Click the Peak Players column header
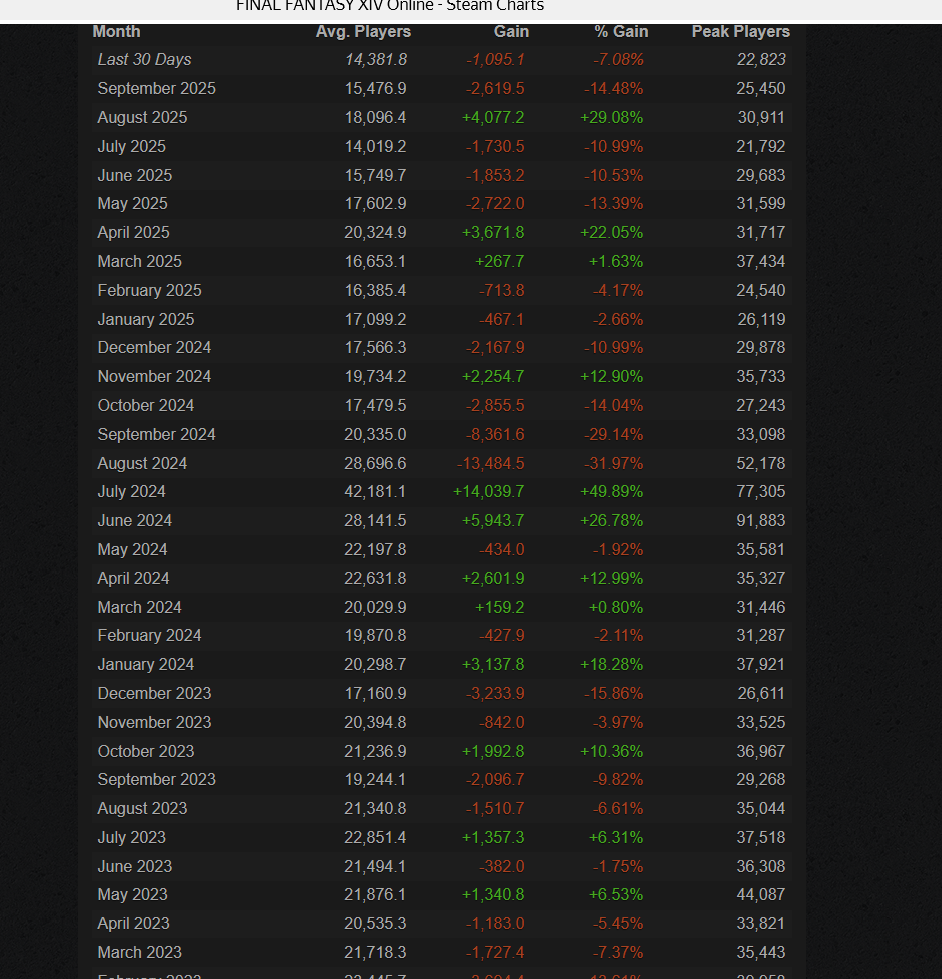The height and width of the screenshot is (979, 942). (x=741, y=32)
